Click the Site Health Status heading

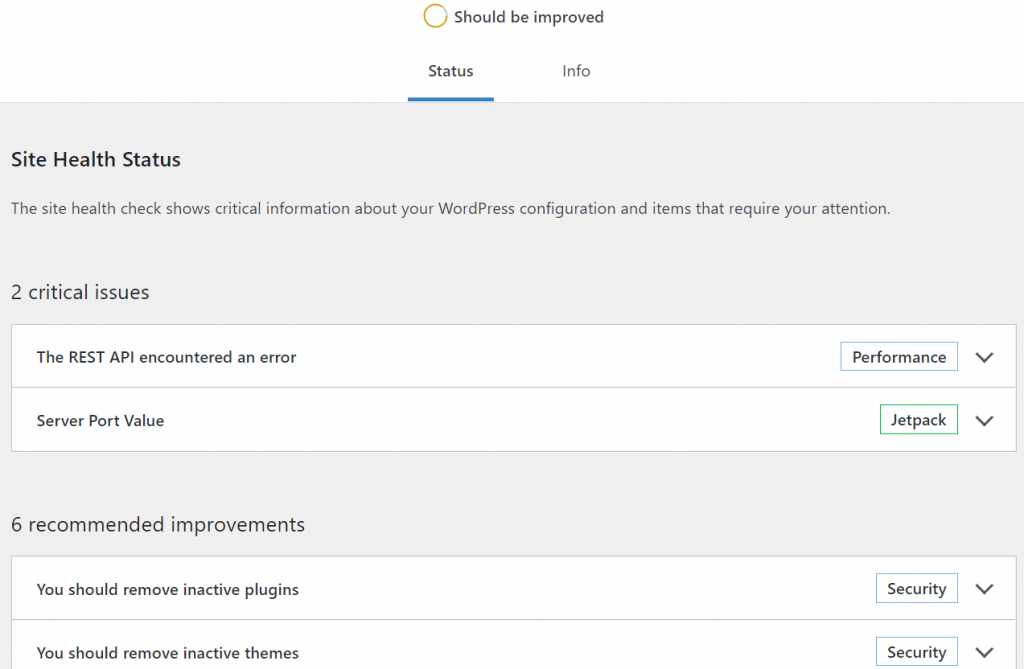click(95, 159)
